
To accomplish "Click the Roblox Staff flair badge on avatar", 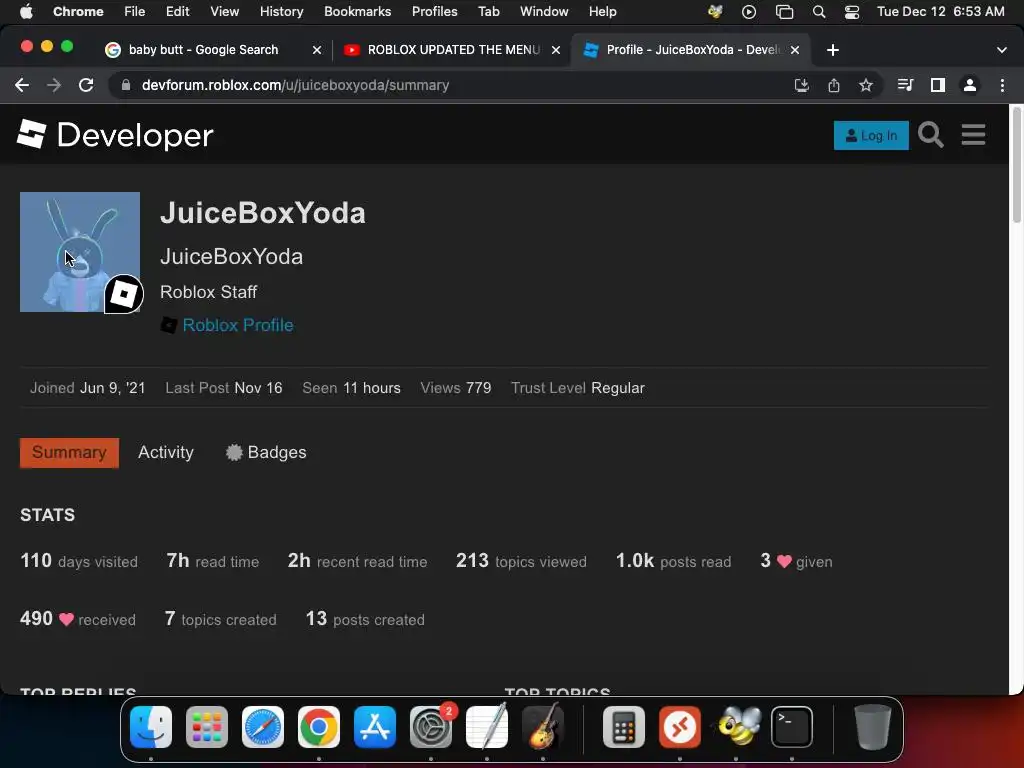I will (x=124, y=294).
